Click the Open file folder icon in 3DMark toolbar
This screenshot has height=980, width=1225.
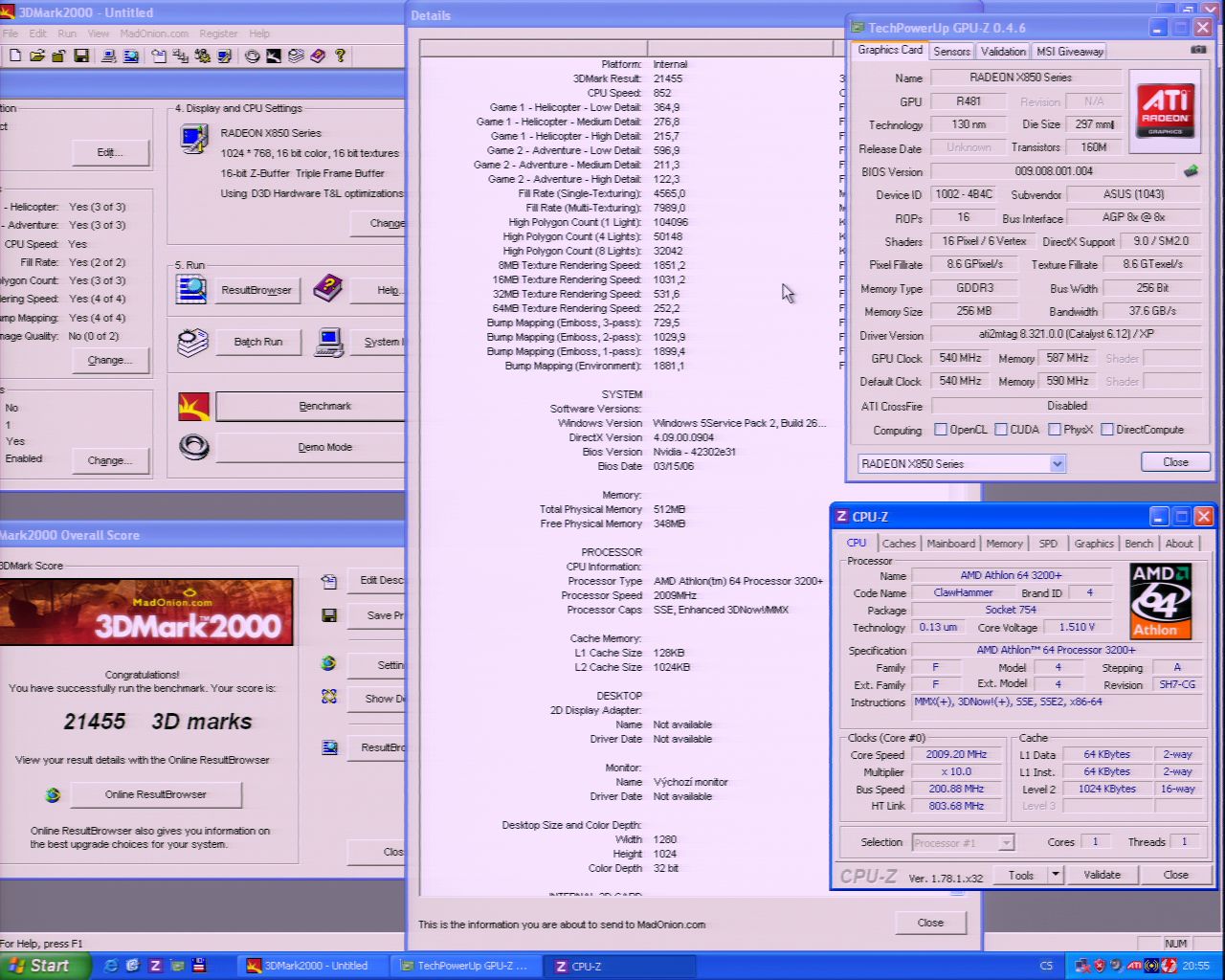click(x=37, y=56)
